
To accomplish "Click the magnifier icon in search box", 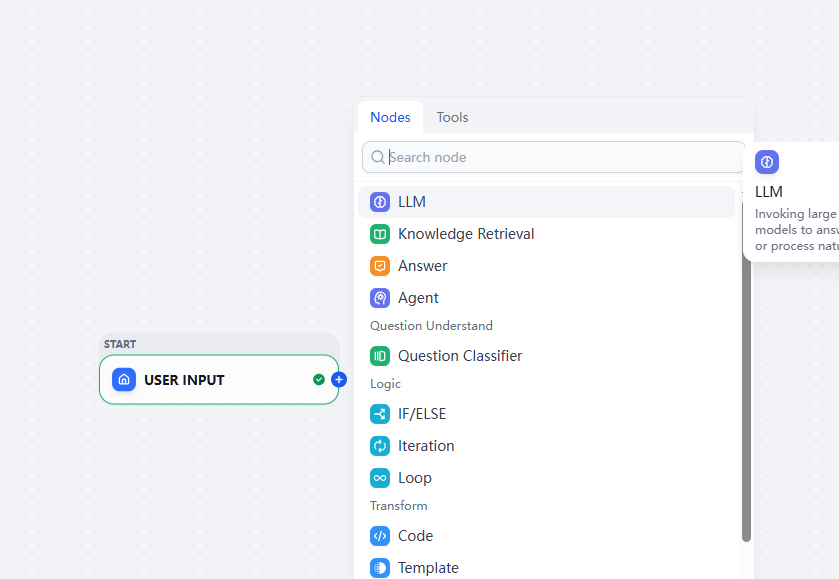I will (x=378, y=157).
